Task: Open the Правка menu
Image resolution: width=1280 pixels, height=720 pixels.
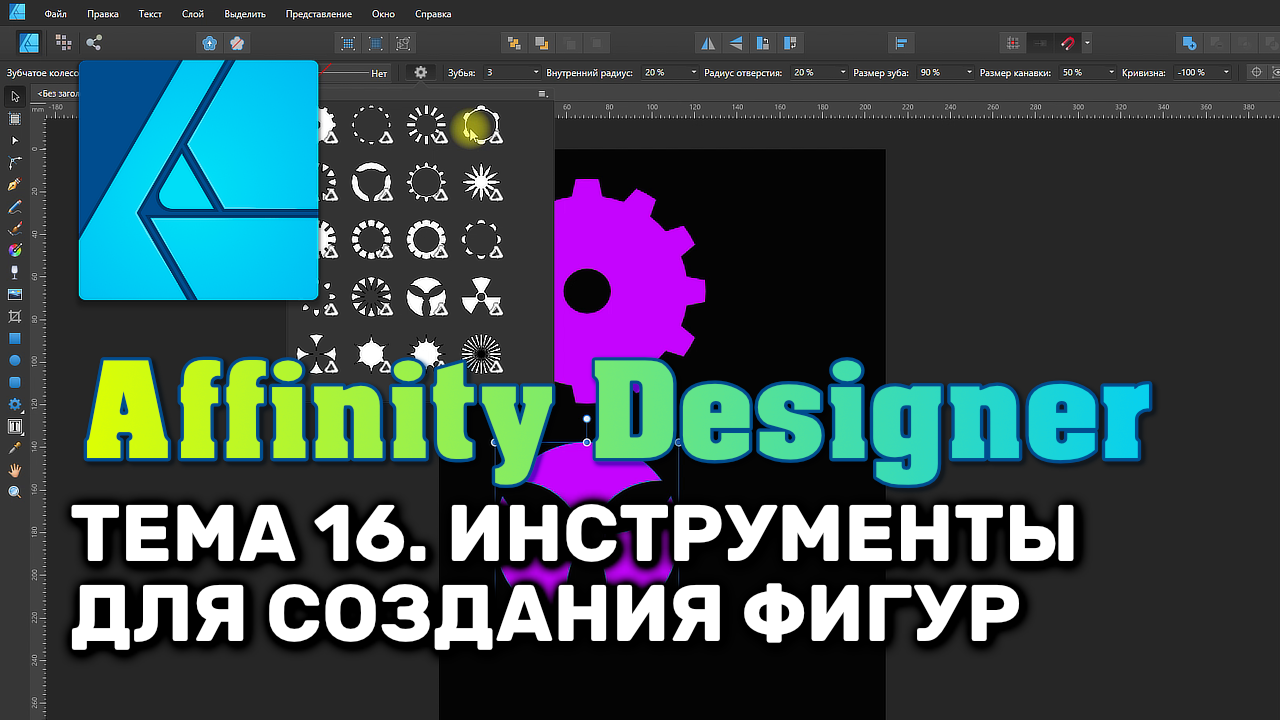Action: coord(102,14)
